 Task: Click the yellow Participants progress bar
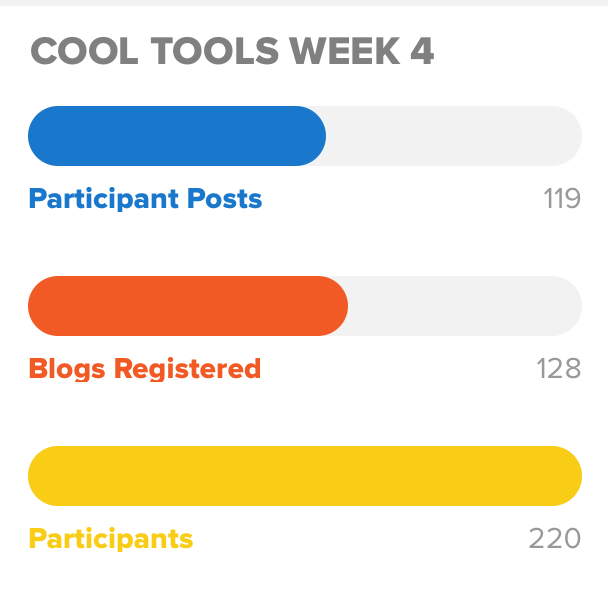(x=305, y=476)
